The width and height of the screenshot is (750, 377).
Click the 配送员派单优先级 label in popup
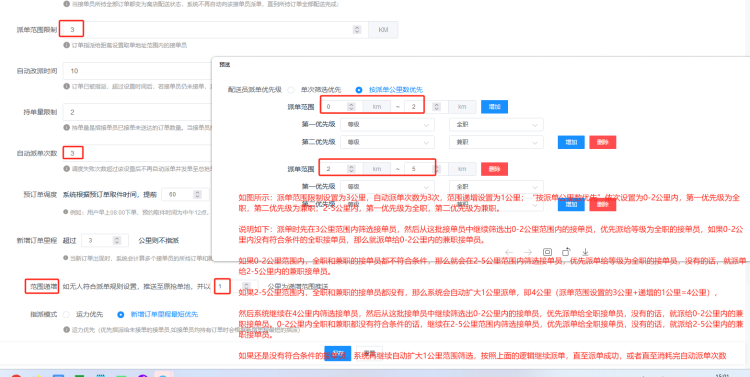coord(254,89)
